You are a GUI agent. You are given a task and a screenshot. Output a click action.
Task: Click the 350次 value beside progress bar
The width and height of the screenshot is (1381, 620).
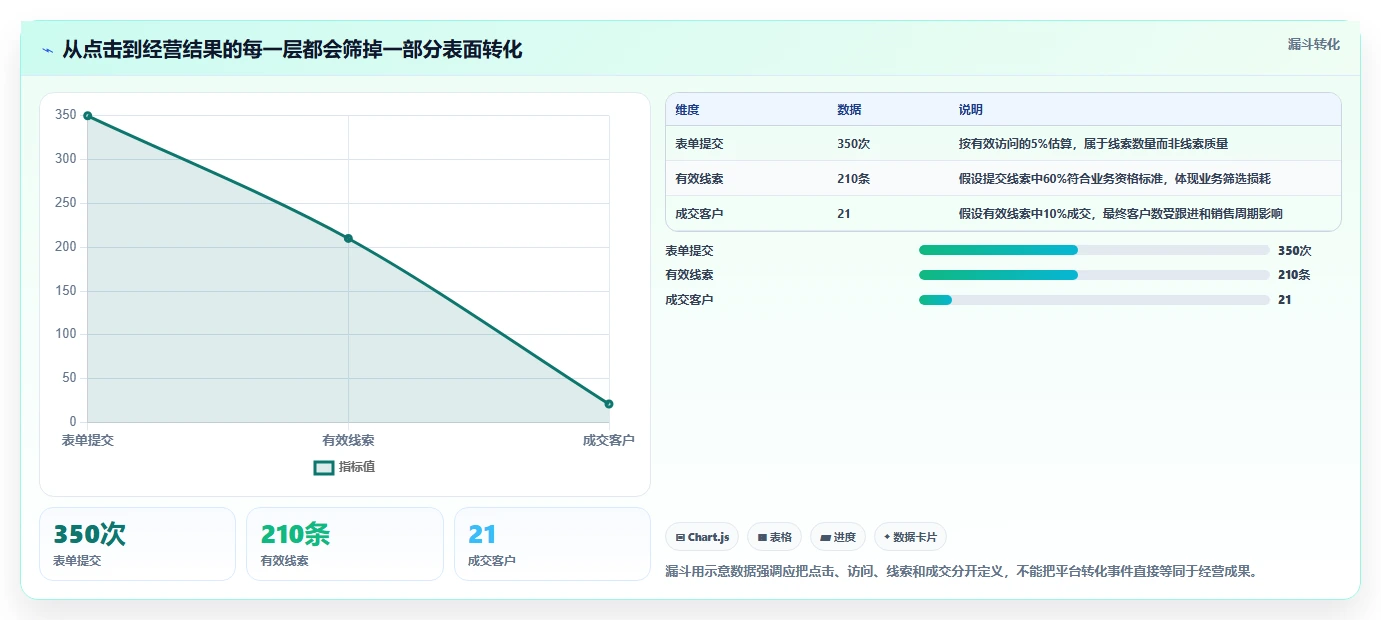[x=1294, y=251]
